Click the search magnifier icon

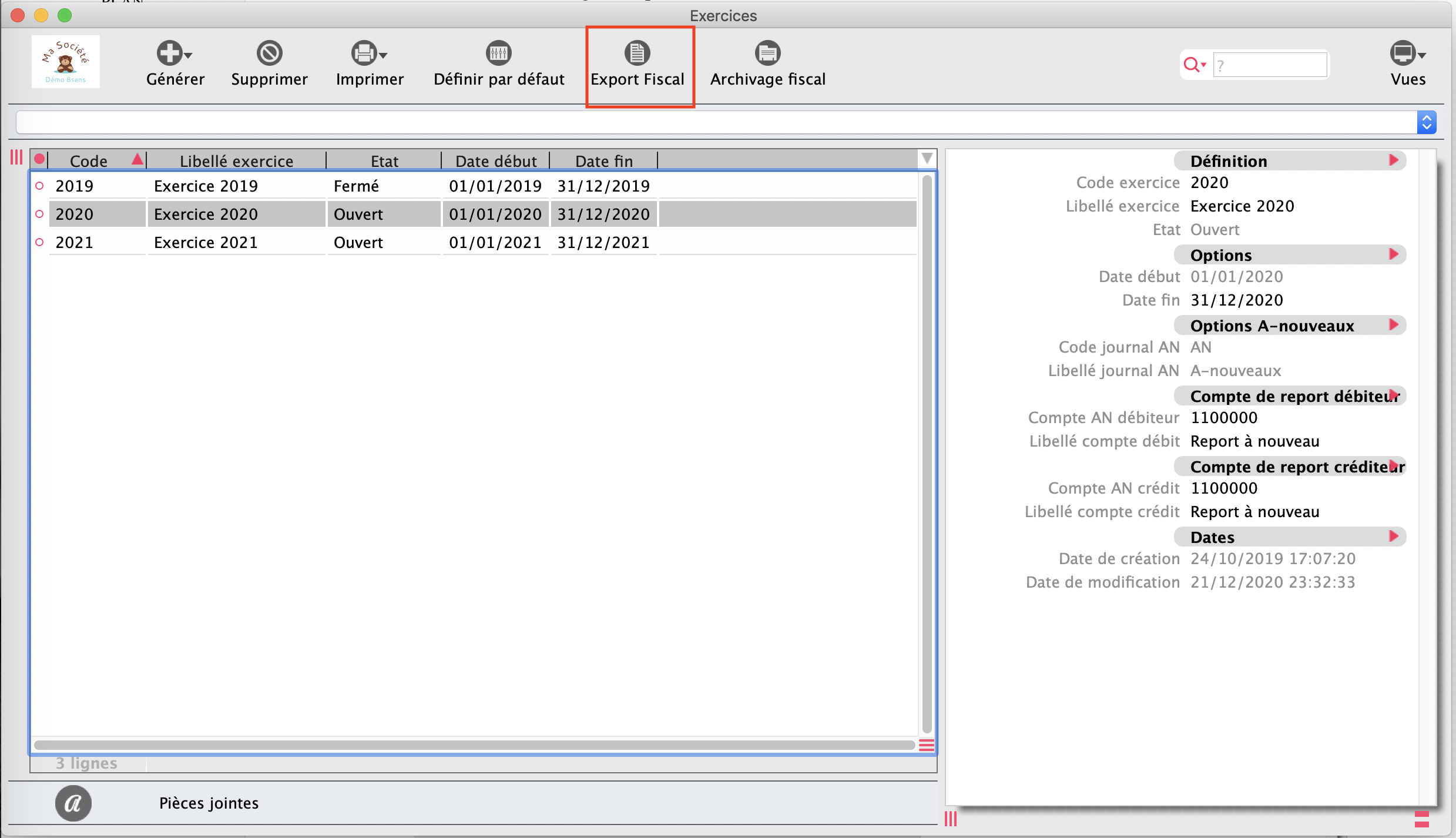1191,65
